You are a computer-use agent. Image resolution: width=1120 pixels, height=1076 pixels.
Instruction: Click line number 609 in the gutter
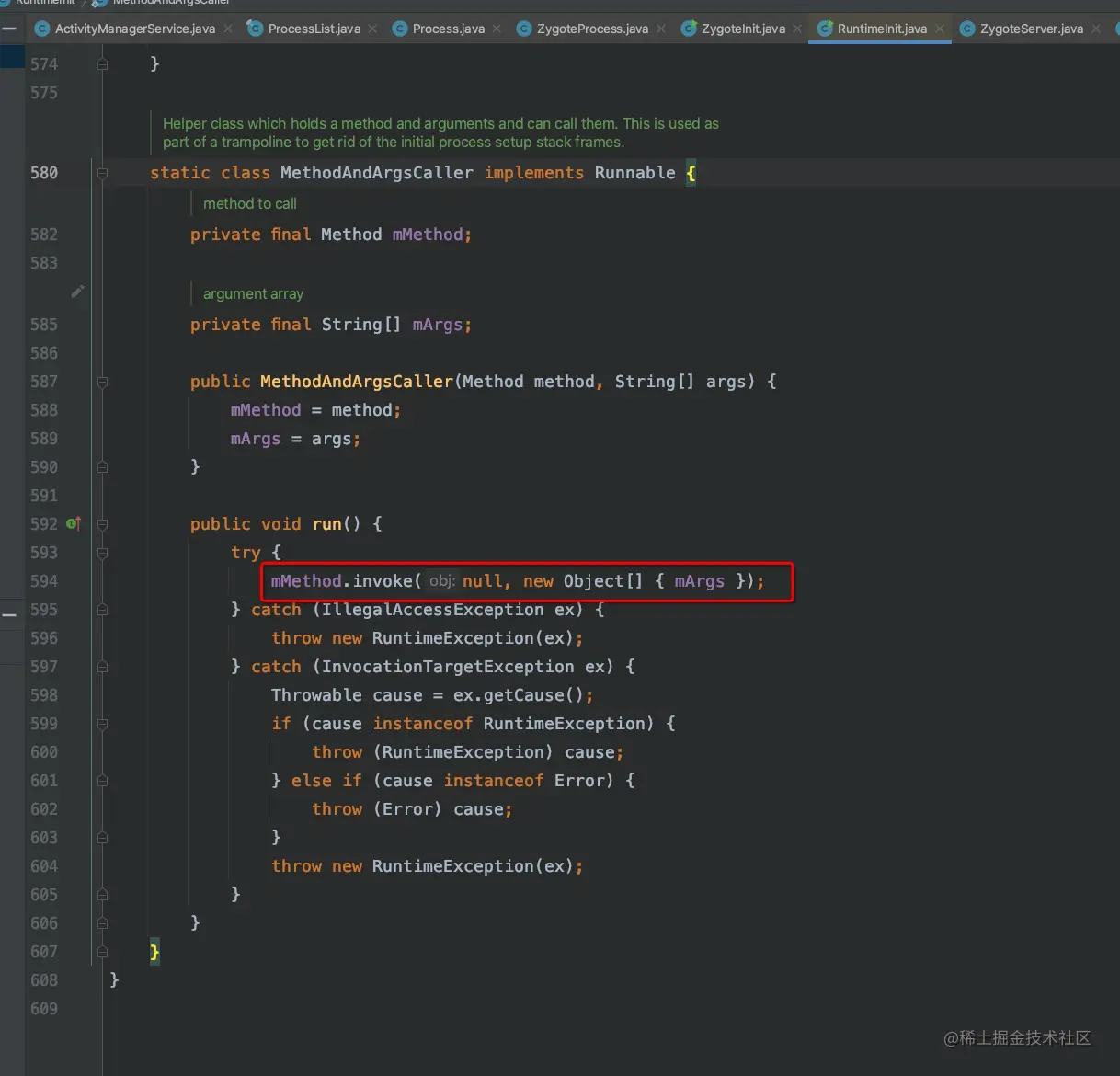tap(44, 1009)
